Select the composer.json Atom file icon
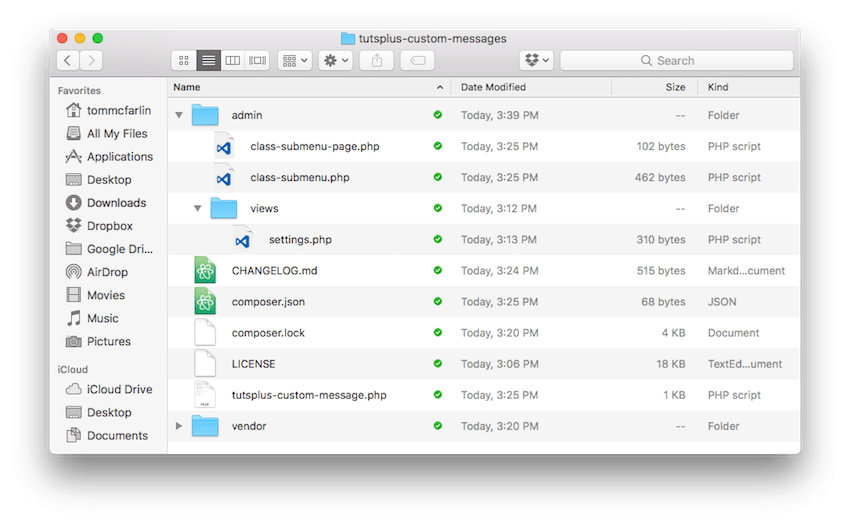The height and width of the screenshot is (525, 850). [x=205, y=302]
